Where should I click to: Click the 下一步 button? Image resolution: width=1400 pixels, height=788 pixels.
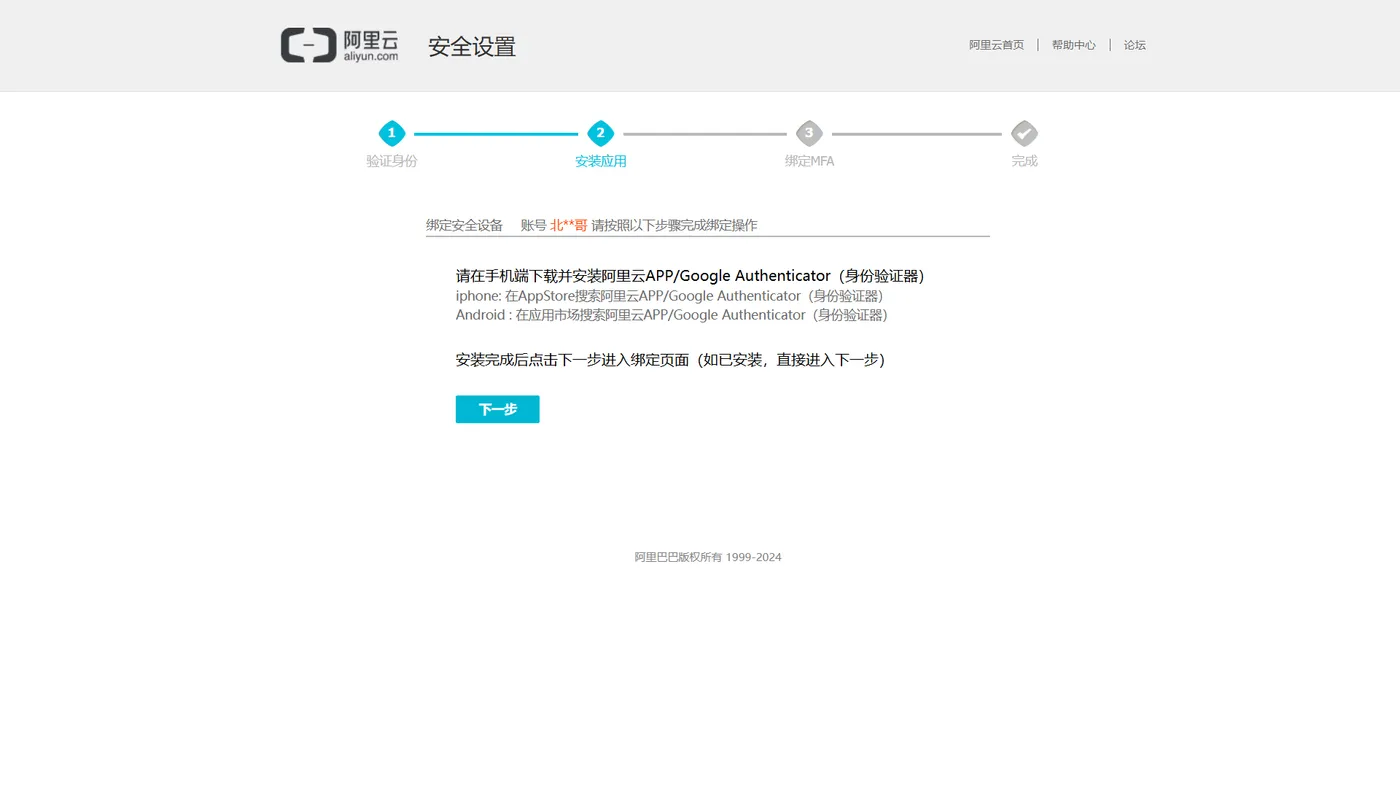coord(497,409)
